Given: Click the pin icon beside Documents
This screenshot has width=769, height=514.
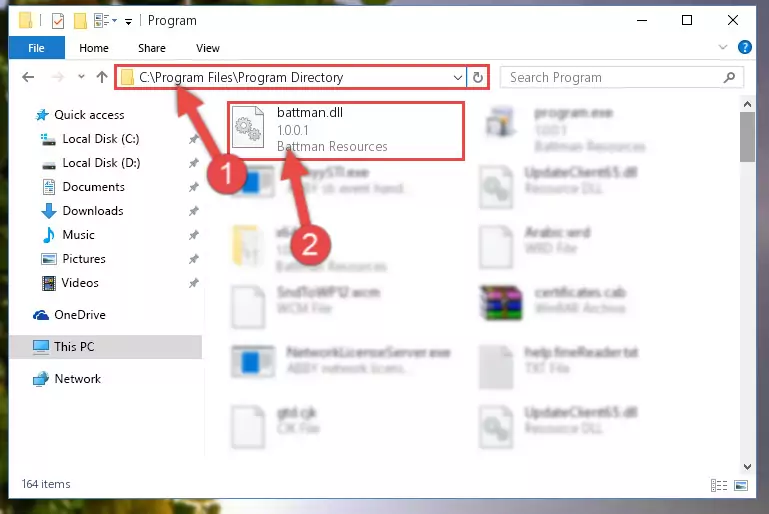Looking at the screenshot, I should pyautogui.click(x=194, y=187).
